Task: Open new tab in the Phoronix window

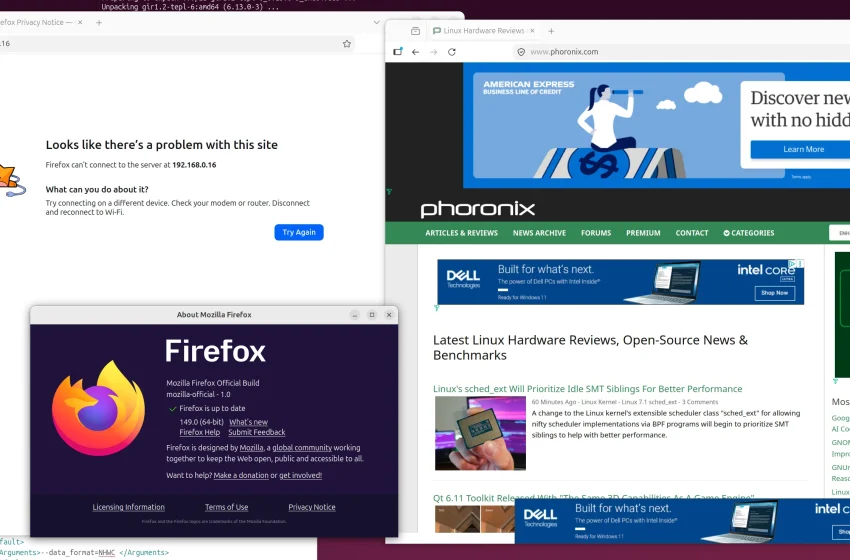Action: (551, 31)
